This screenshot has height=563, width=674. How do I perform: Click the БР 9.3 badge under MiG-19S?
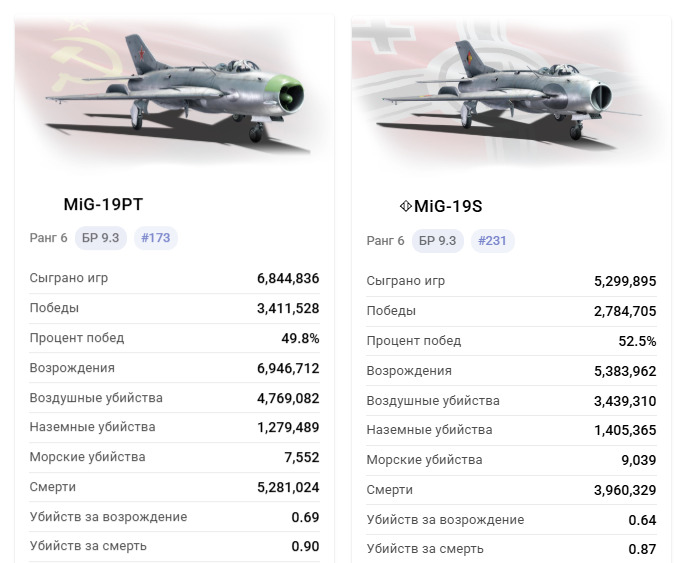tap(437, 241)
